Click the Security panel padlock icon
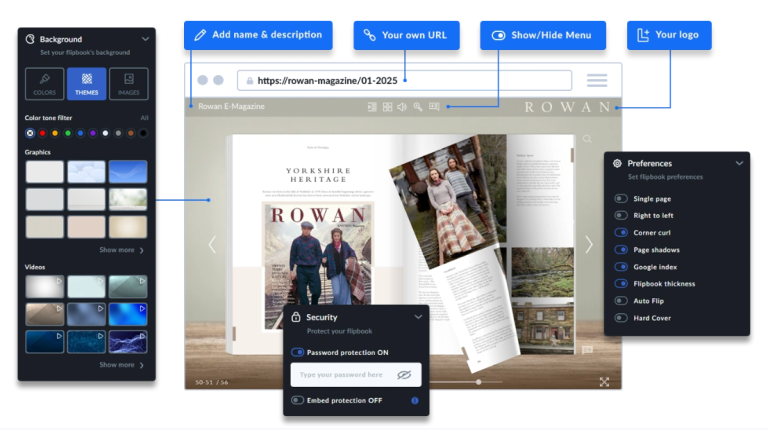The image size is (768, 430). coord(296,317)
